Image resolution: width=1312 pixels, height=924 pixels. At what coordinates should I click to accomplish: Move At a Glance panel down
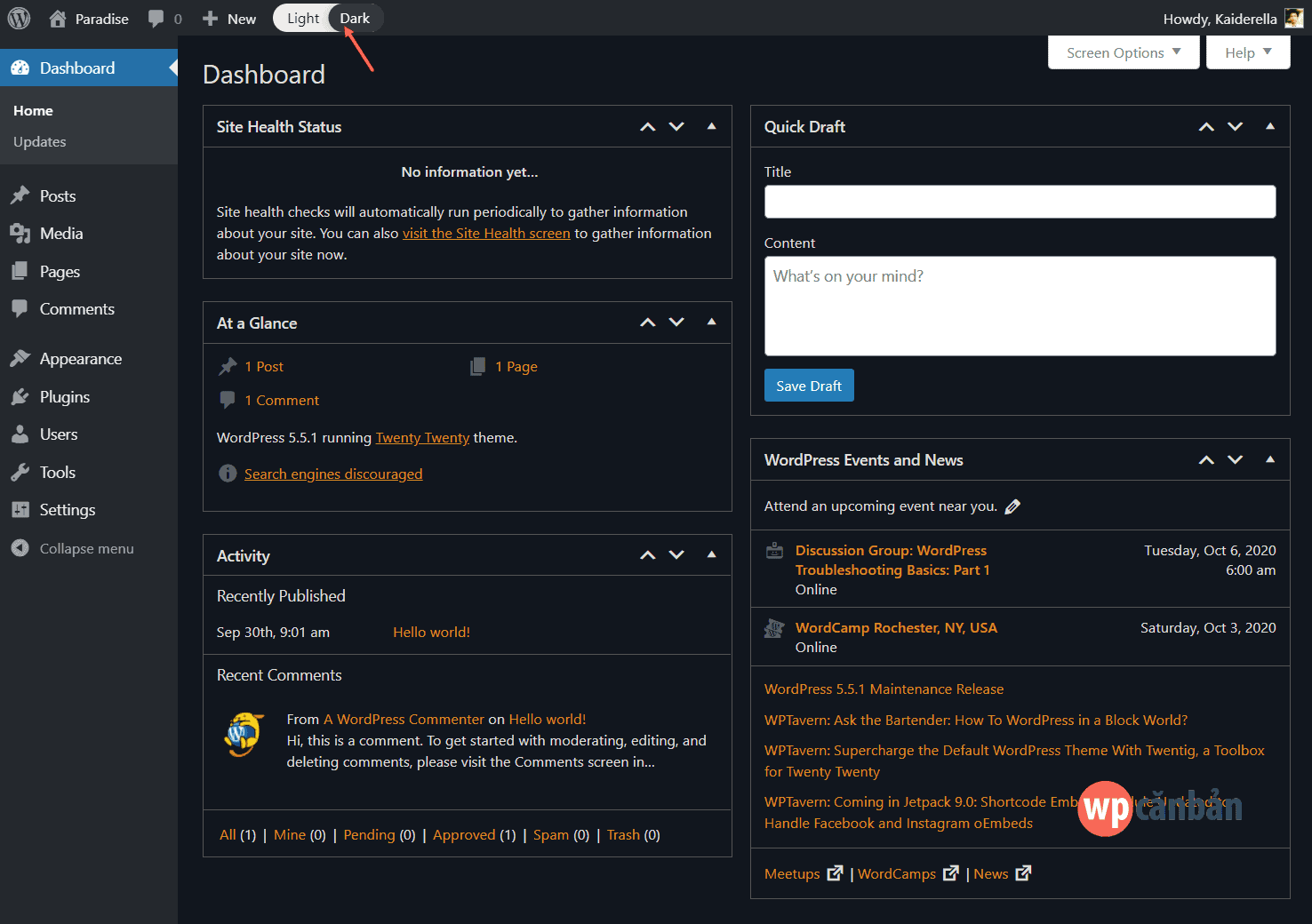[x=676, y=323]
